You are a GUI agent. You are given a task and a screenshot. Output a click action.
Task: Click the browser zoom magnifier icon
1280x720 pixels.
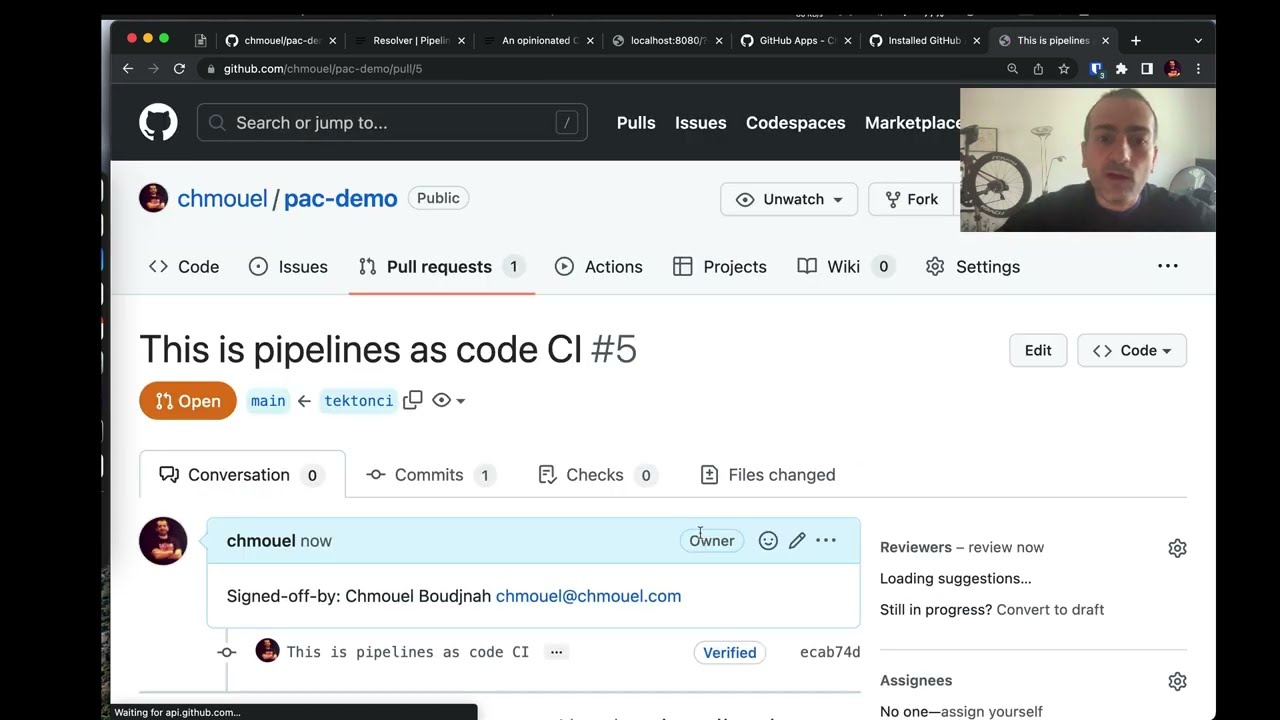click(x=1012, y=69)
